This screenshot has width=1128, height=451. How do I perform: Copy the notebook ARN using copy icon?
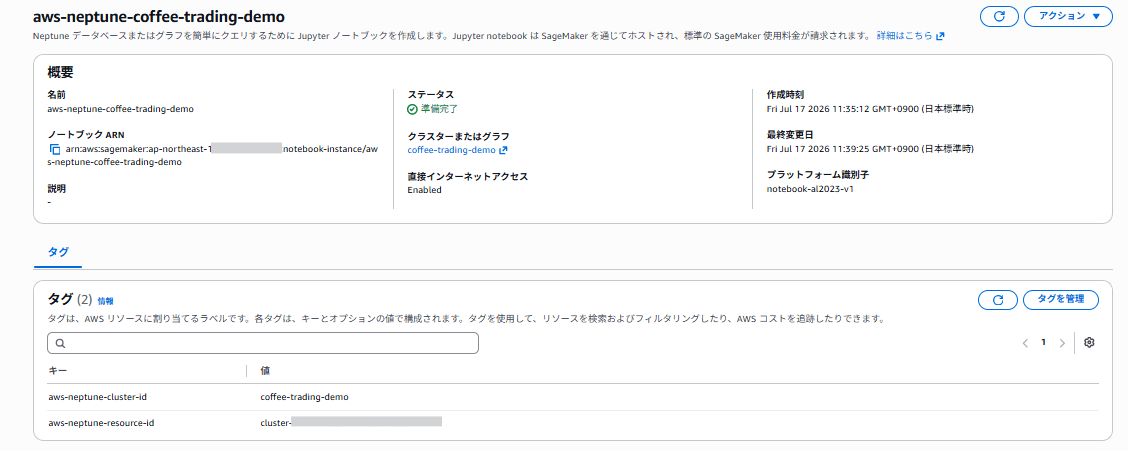[x=55, y=149]
